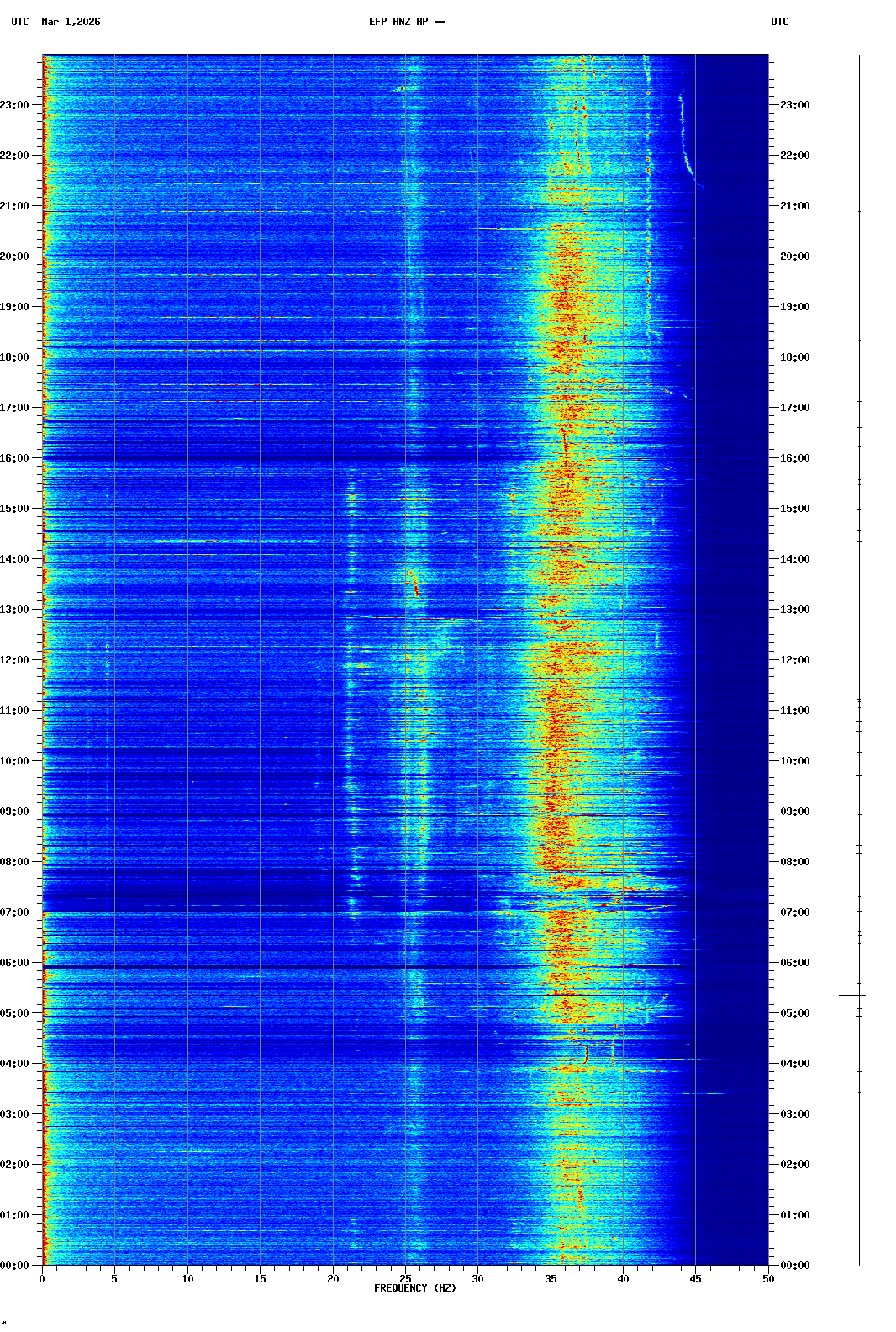This screenshot has height=1332, width=896.
Task: Click the 07:00 label on right time axis
Action: coord(794,912)
